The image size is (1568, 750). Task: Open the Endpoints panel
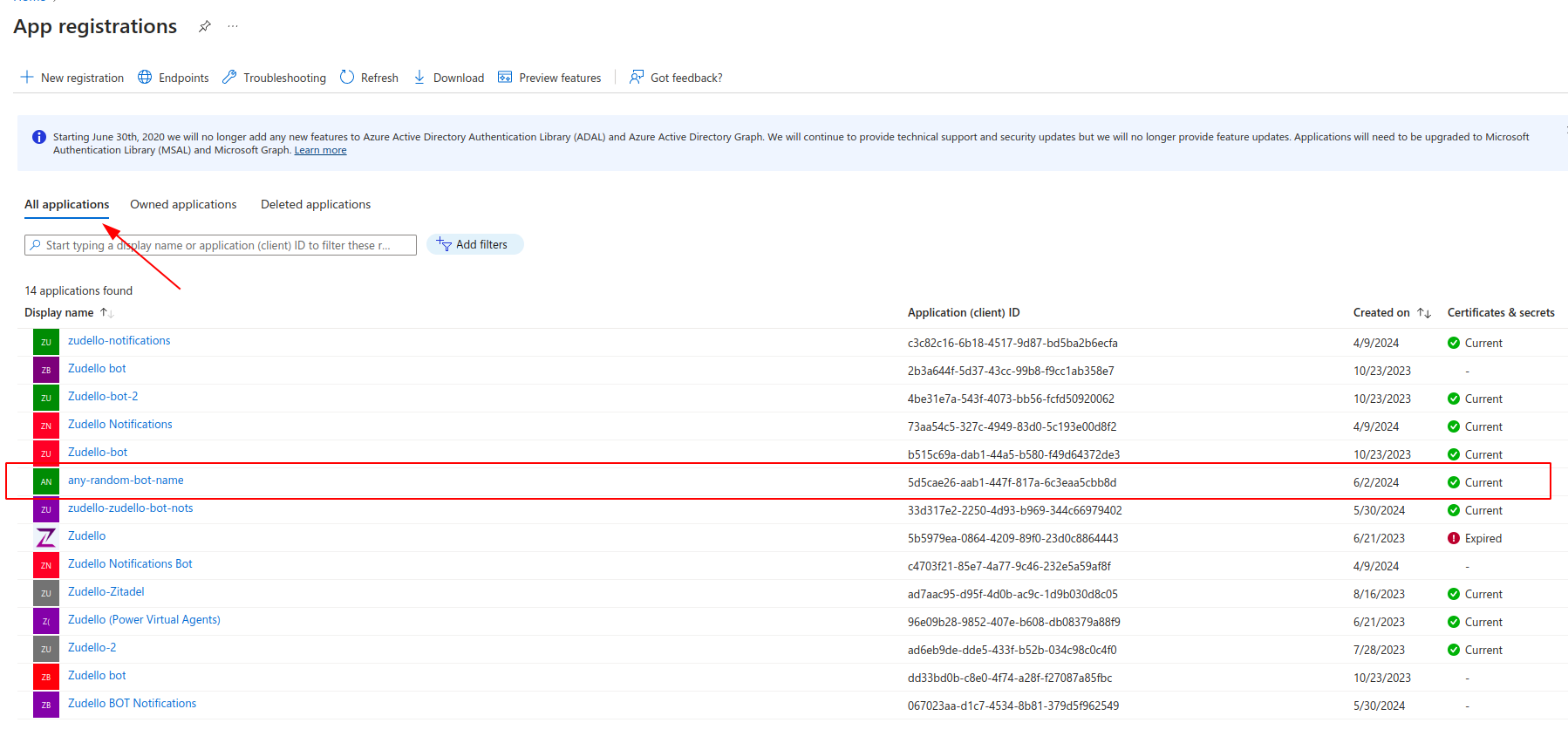click(x=174, y=78)
